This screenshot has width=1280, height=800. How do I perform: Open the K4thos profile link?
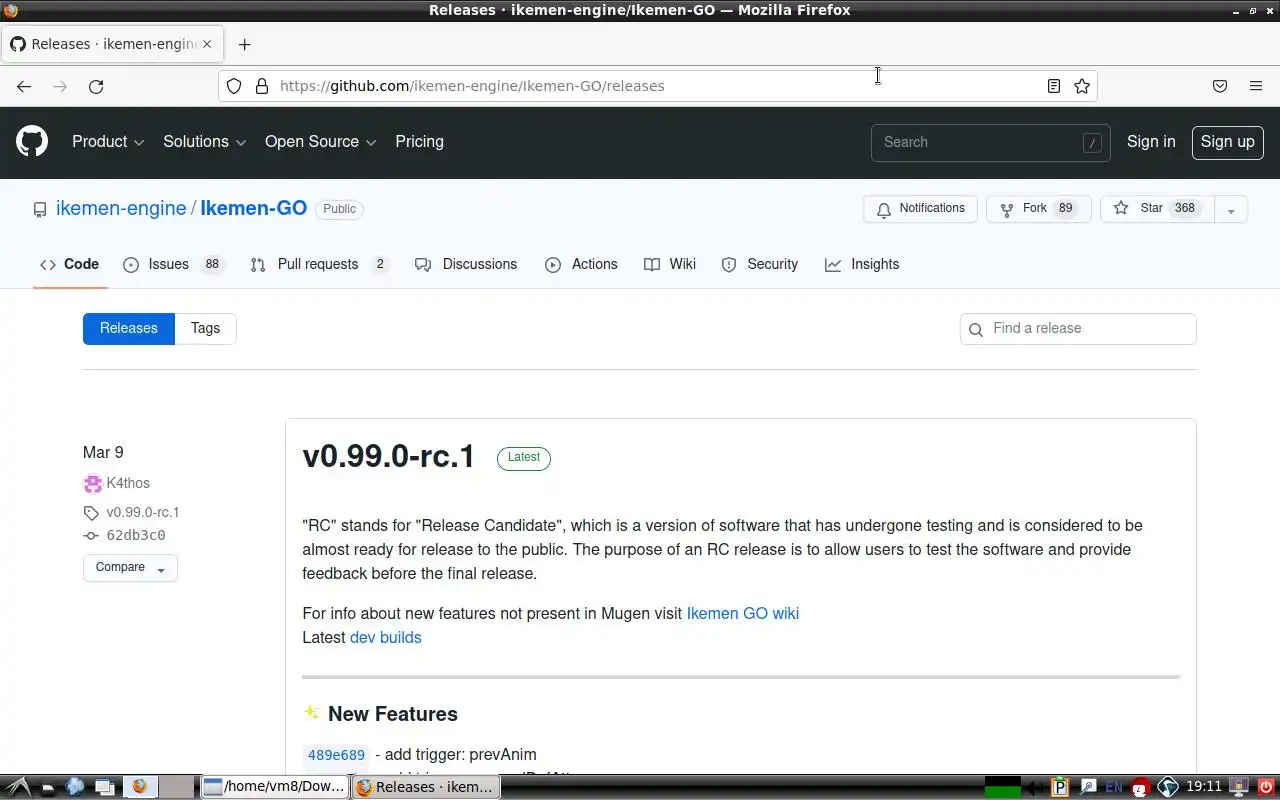(x=128, y=484)
